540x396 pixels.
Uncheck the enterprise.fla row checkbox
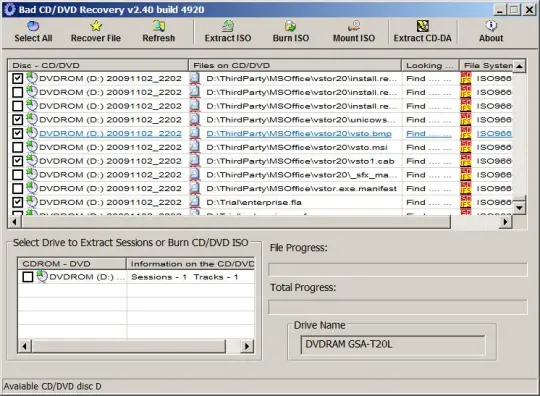[x=18, y=202]
